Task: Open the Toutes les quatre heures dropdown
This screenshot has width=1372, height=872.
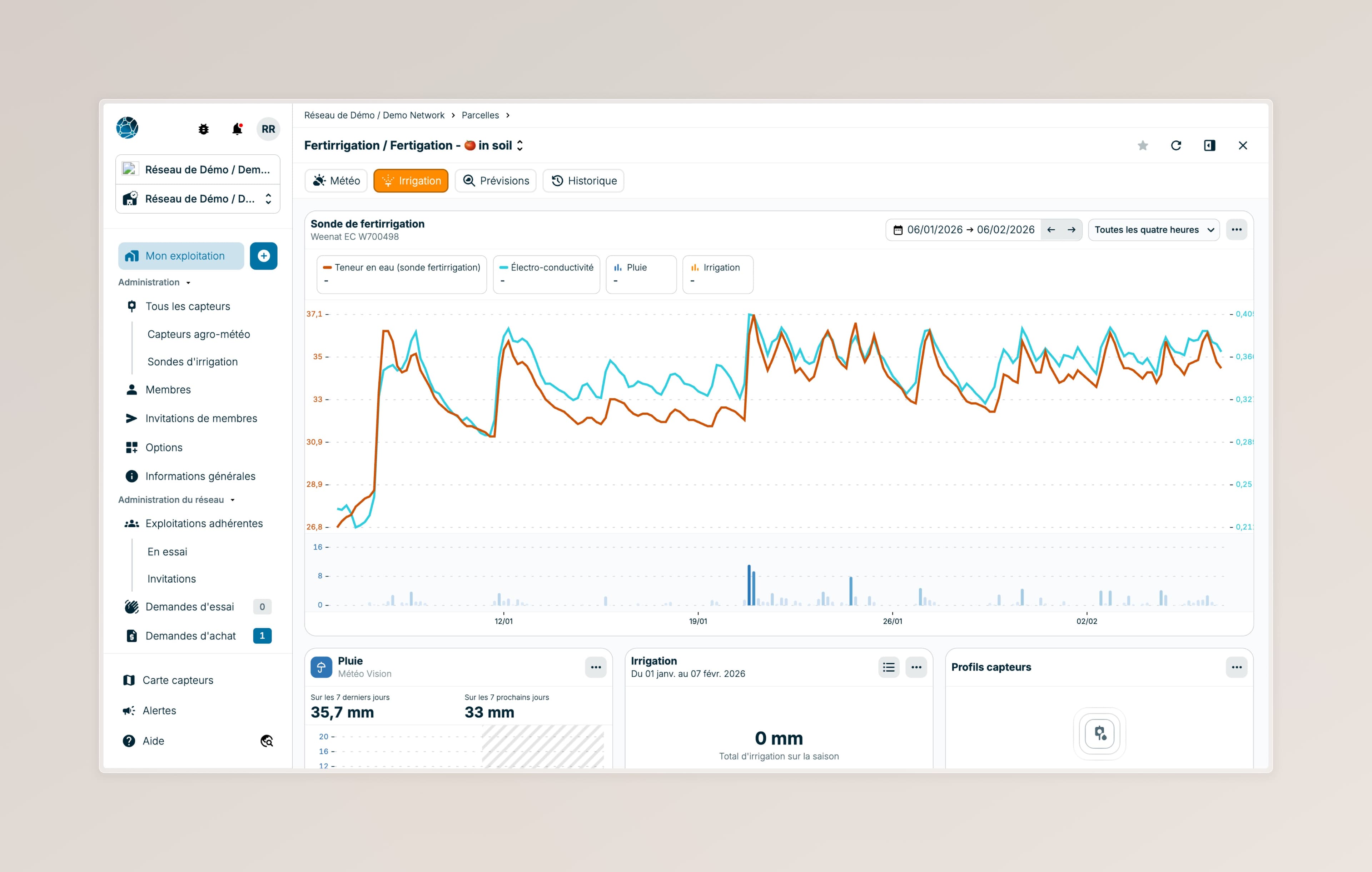Action: tap(1153, 230)
